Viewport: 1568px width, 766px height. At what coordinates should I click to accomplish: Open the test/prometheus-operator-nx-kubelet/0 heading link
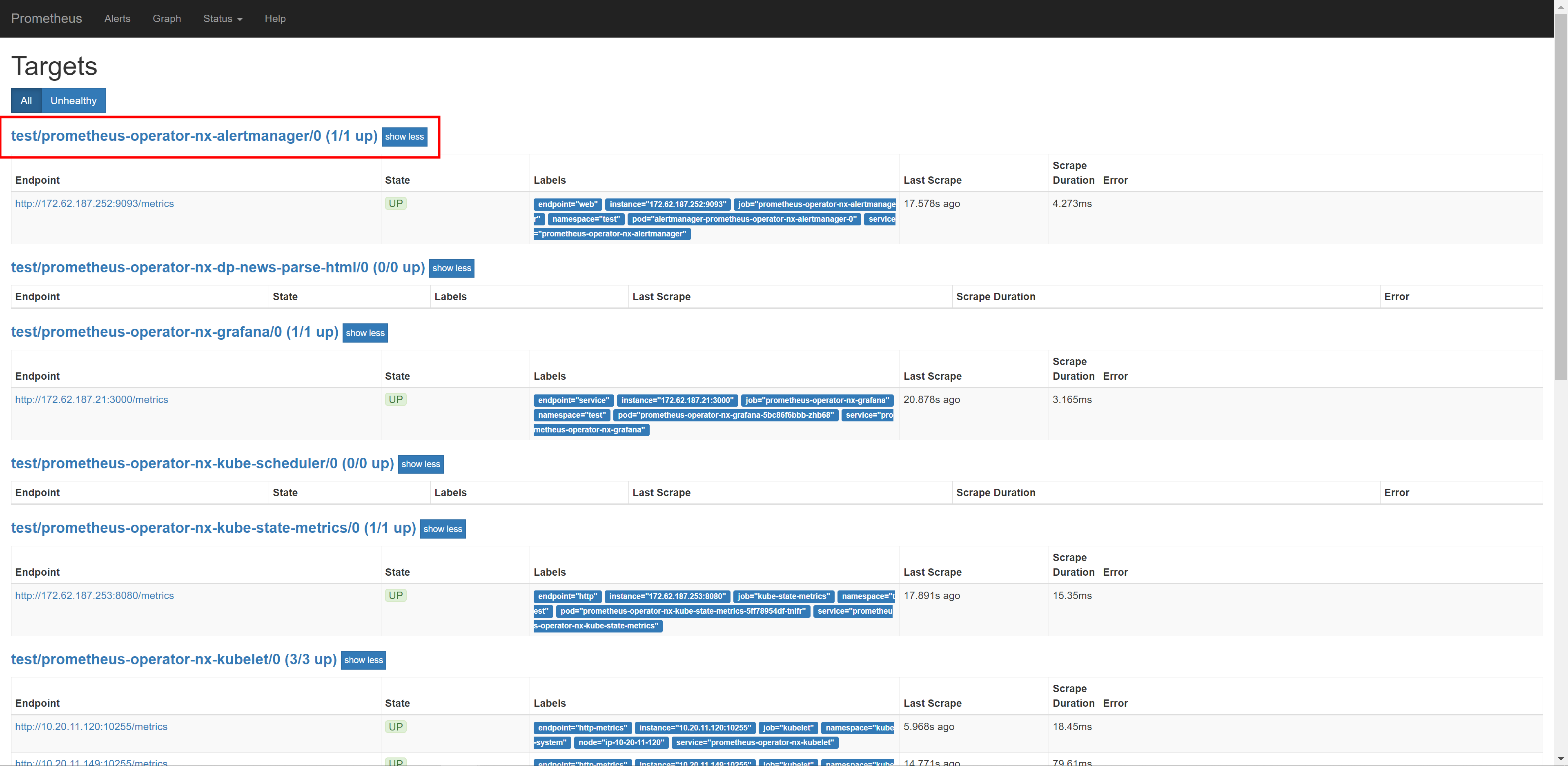click(174, 659)
